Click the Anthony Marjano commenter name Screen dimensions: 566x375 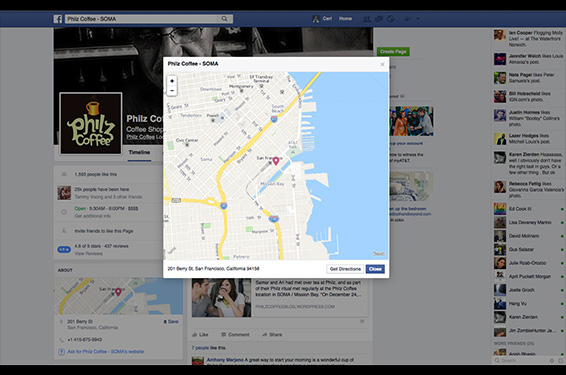pos(225,360)
